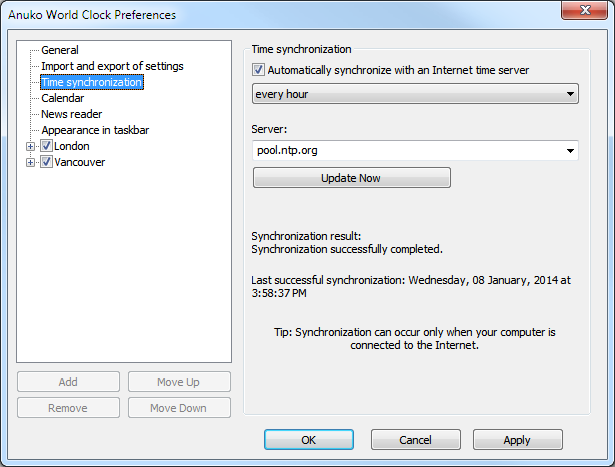Image resolution: width=615 pixels, height=467 pixels.
Task: Go to Calendar preferences
Action: [x=62, y=98]
